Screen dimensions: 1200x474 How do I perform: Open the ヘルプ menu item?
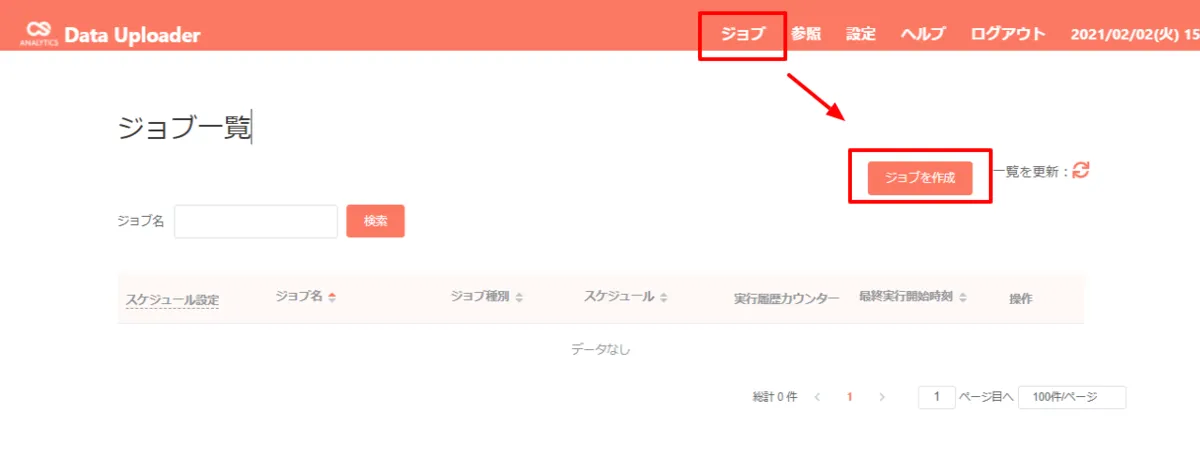[x=923, y=34]
